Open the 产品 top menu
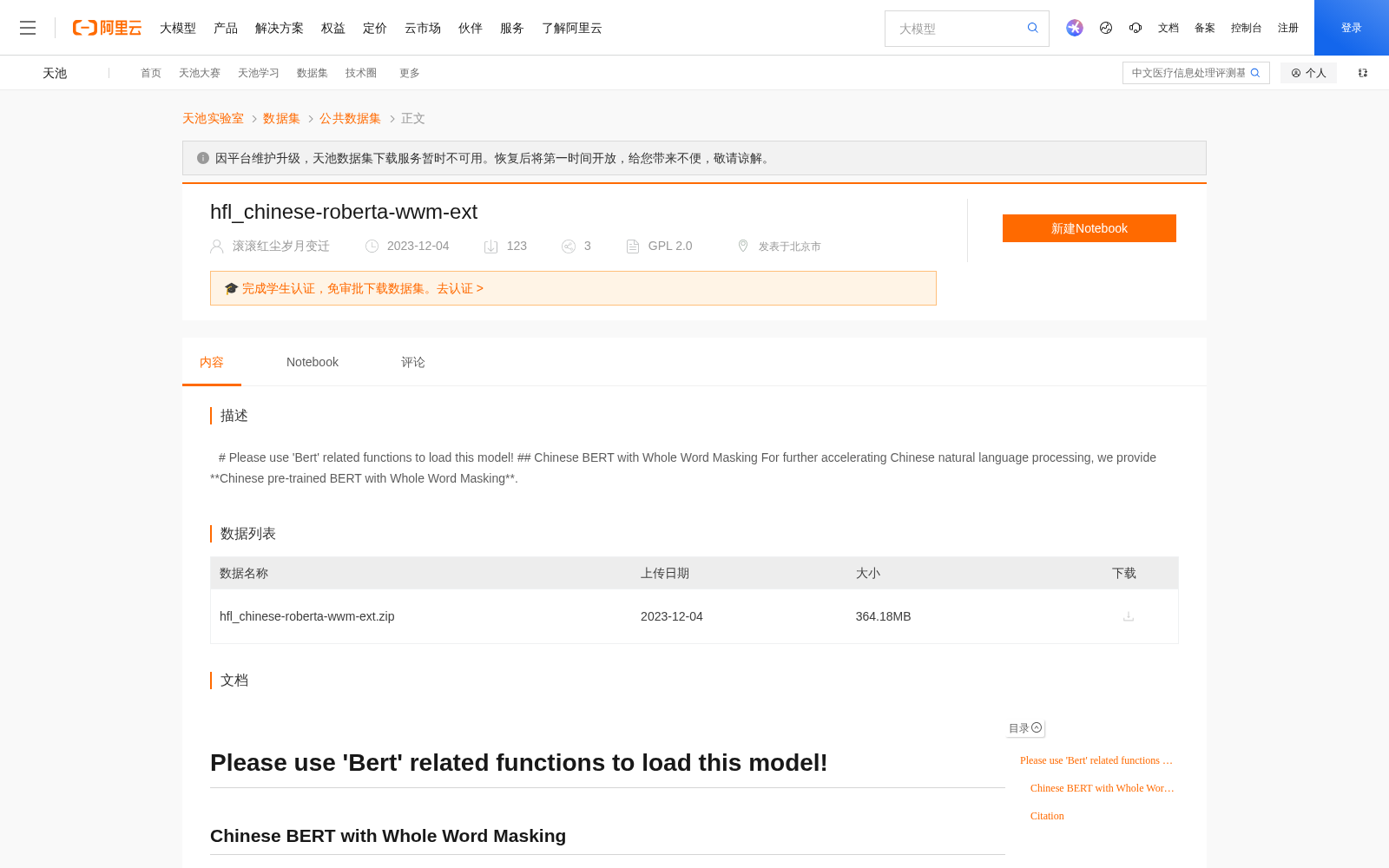The image size is (1389, 868). [226, 28]
